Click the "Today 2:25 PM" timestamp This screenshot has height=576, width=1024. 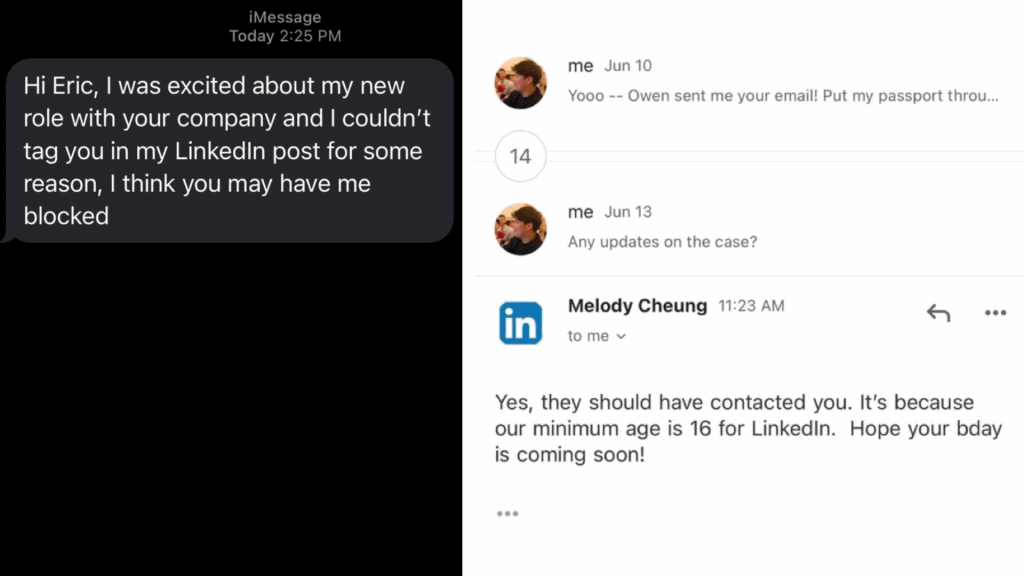pyautogui.click(x=284, y=36)
